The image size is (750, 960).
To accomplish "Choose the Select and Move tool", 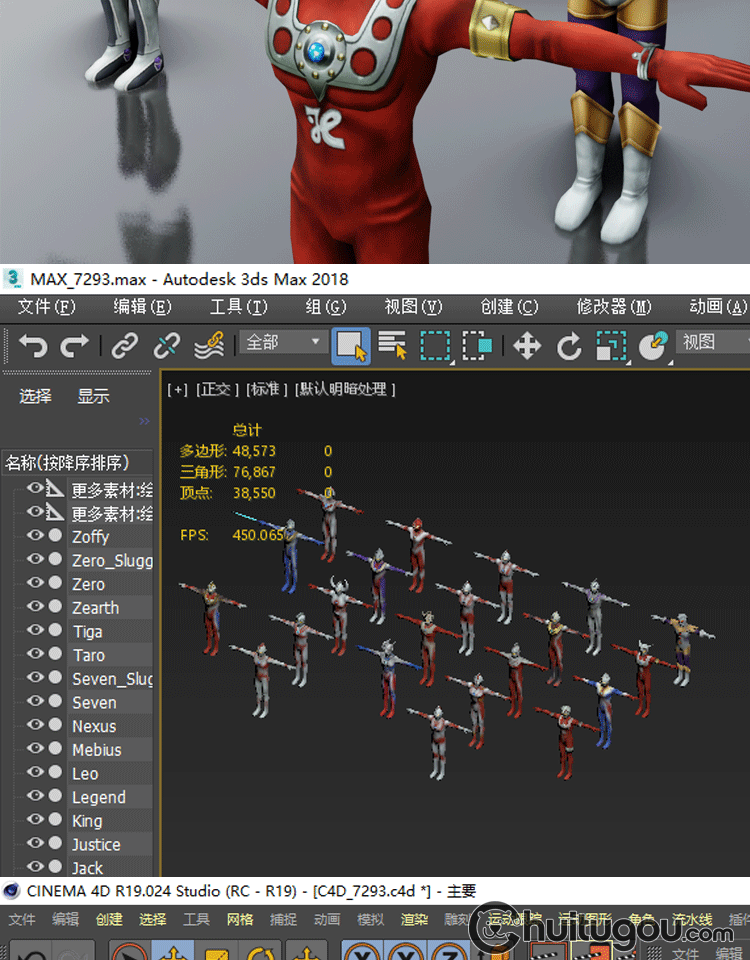I will (x=526, y=346).
